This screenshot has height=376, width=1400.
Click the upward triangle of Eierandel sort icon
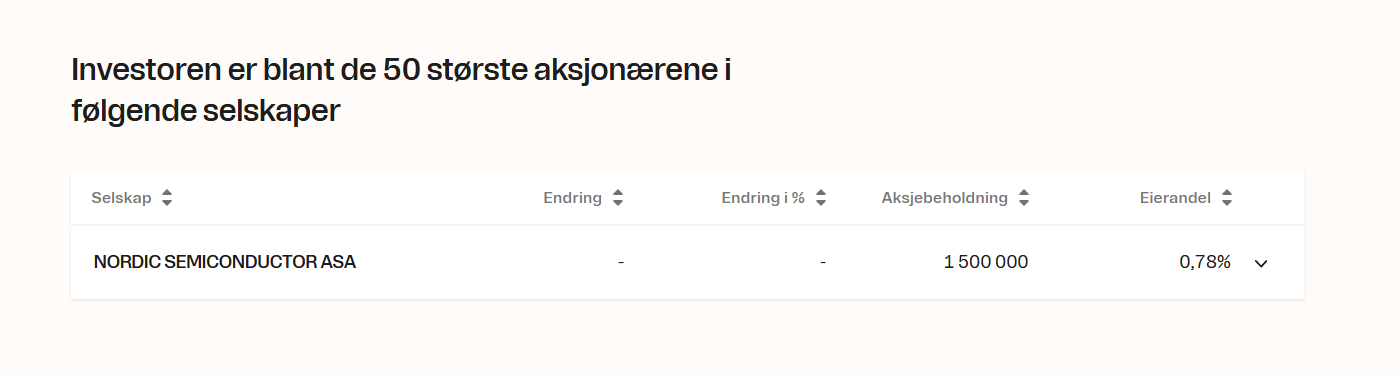[x=1227, y=194]
